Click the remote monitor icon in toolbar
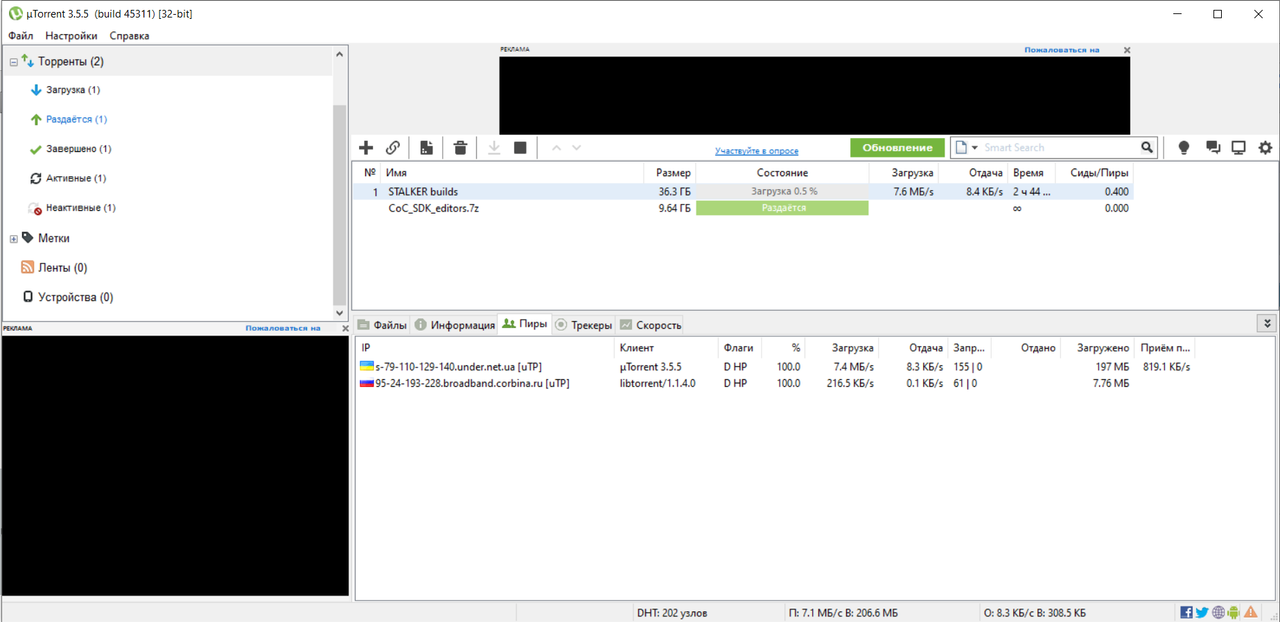 tap(1238, 148)
